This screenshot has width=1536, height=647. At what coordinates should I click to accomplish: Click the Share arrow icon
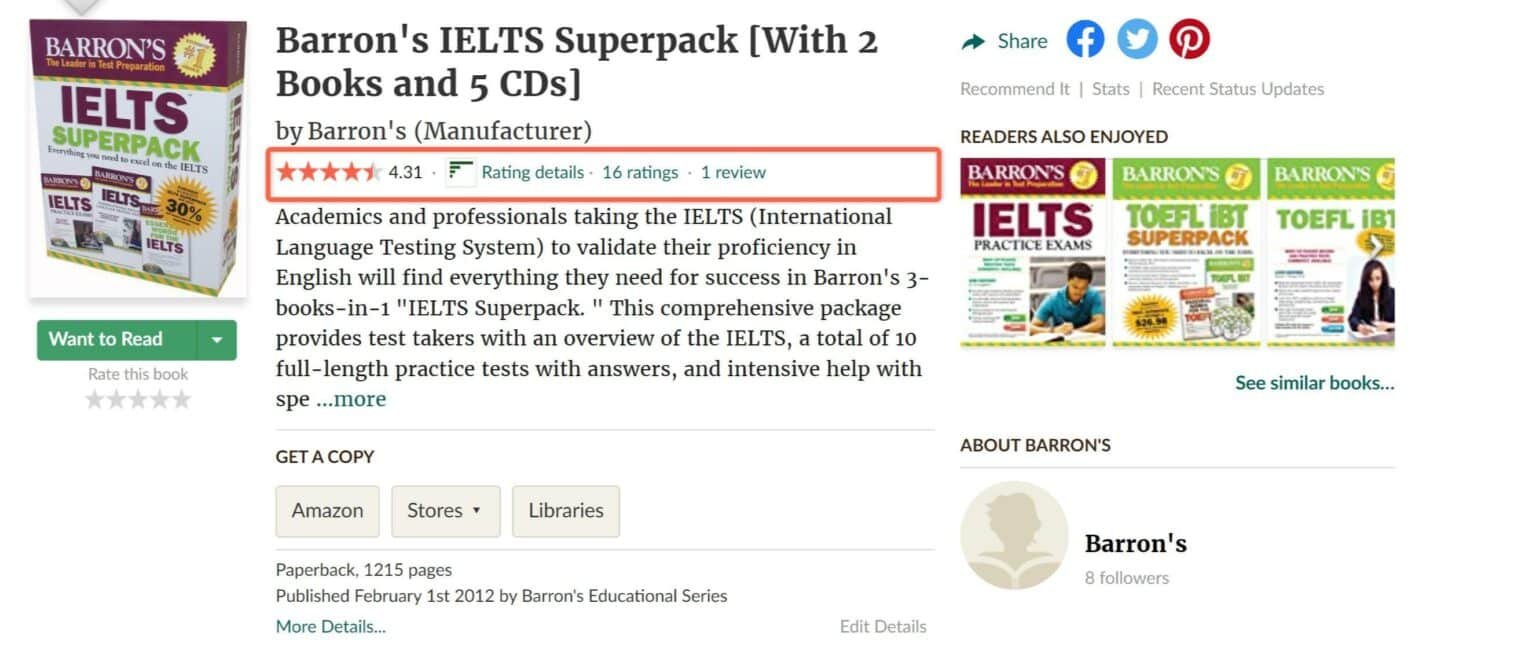(972, 41)
